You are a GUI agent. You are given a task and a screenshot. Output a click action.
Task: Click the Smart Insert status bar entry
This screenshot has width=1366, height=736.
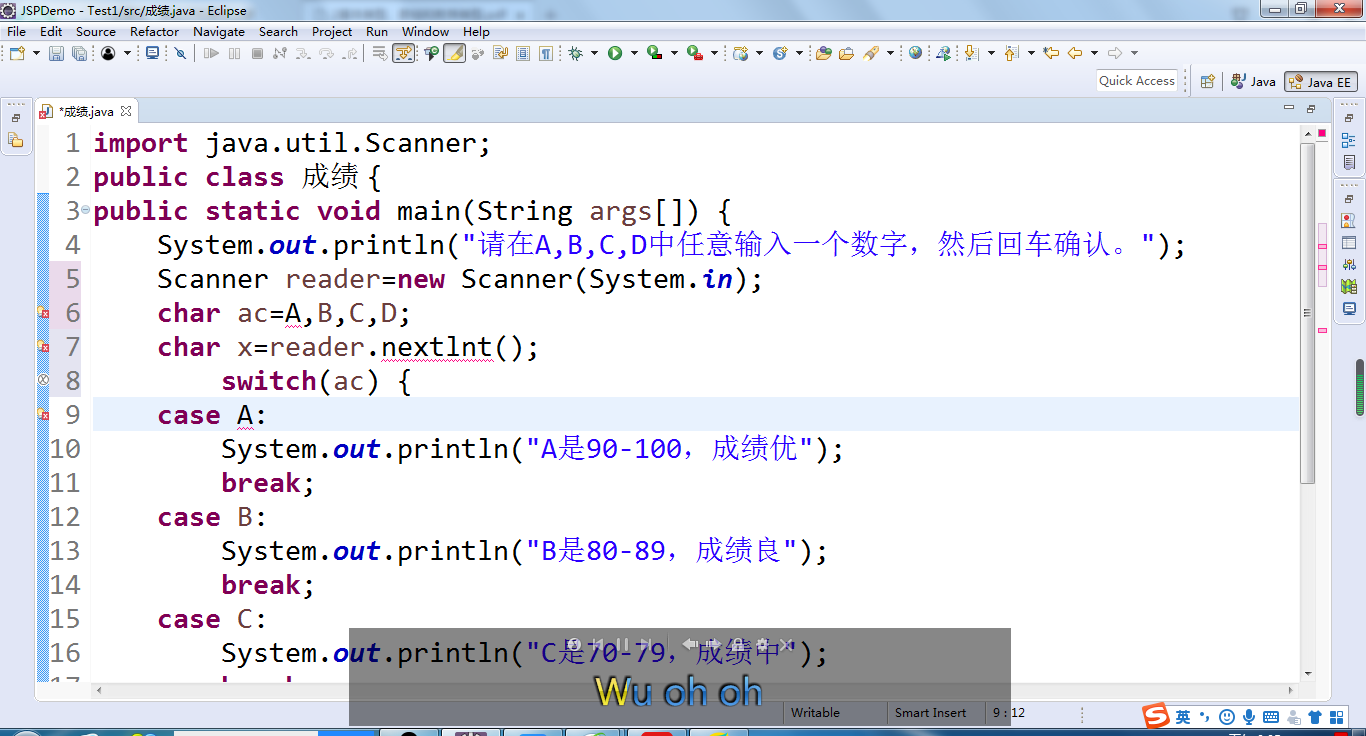[x=930, y=713]
